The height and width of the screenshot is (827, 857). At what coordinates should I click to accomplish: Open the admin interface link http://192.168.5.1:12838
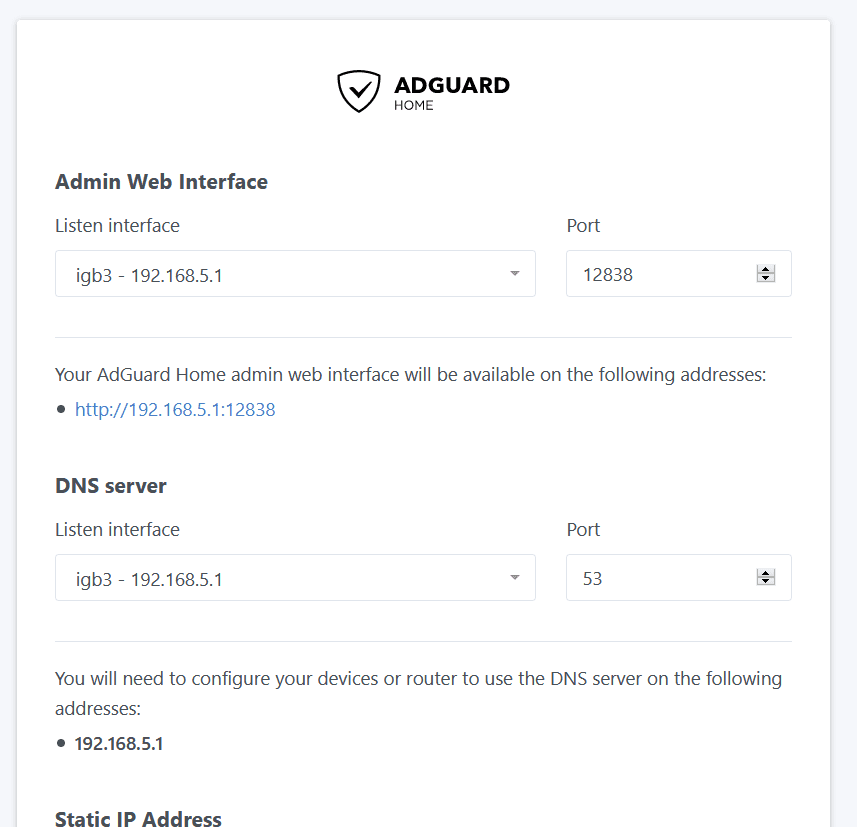point(175,409)
